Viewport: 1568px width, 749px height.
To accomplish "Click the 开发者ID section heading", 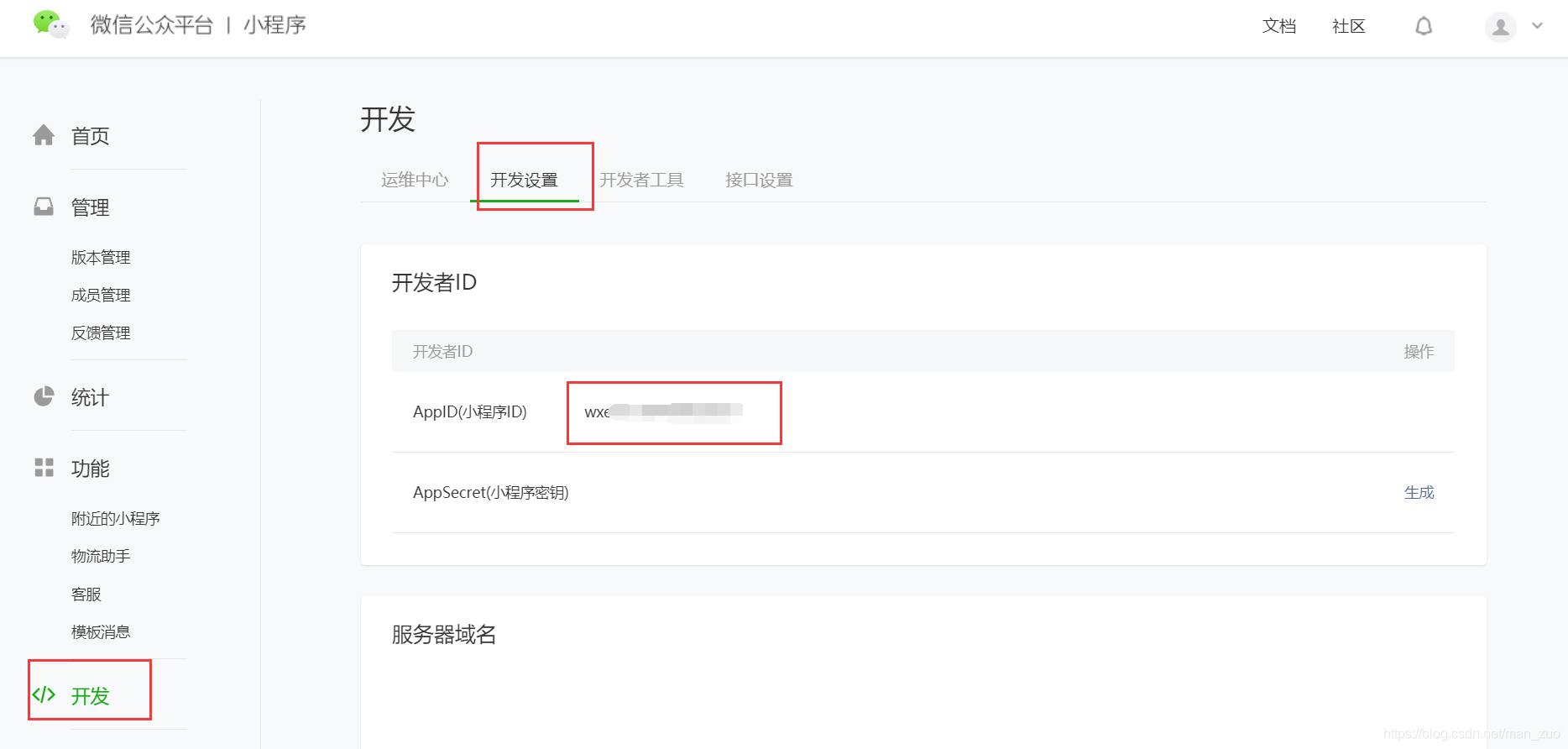I will [x=434, y=282].
